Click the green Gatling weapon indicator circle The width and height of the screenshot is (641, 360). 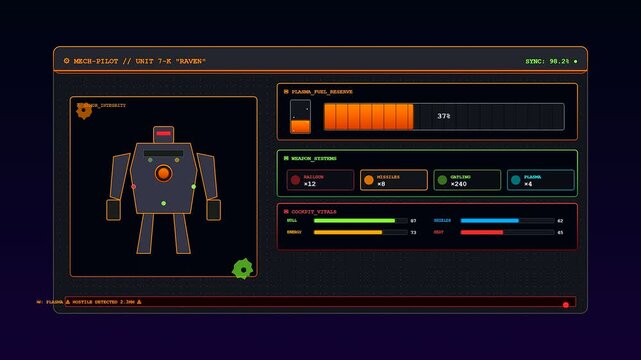(442, 180)
